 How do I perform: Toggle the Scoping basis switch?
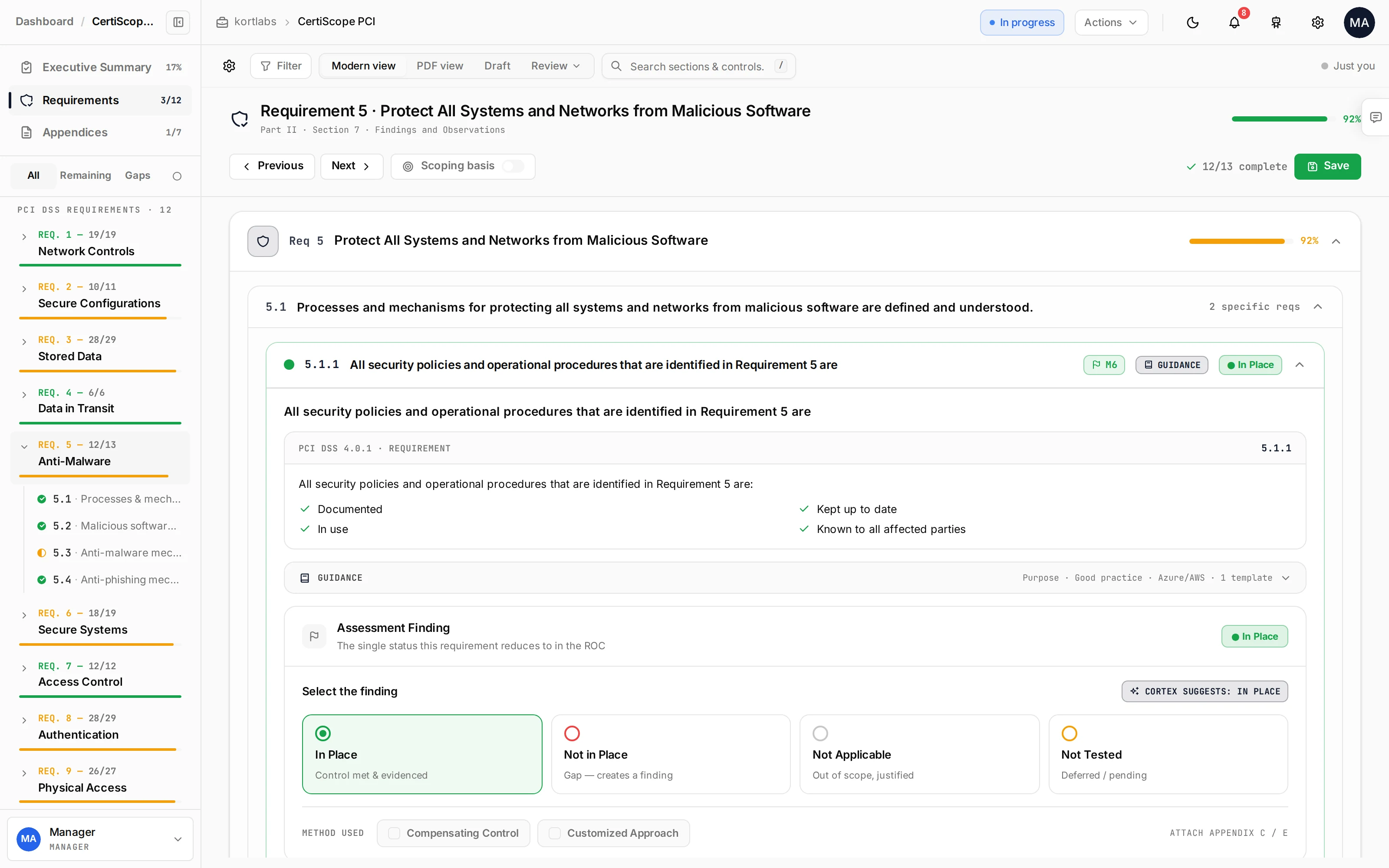point(513,167)
